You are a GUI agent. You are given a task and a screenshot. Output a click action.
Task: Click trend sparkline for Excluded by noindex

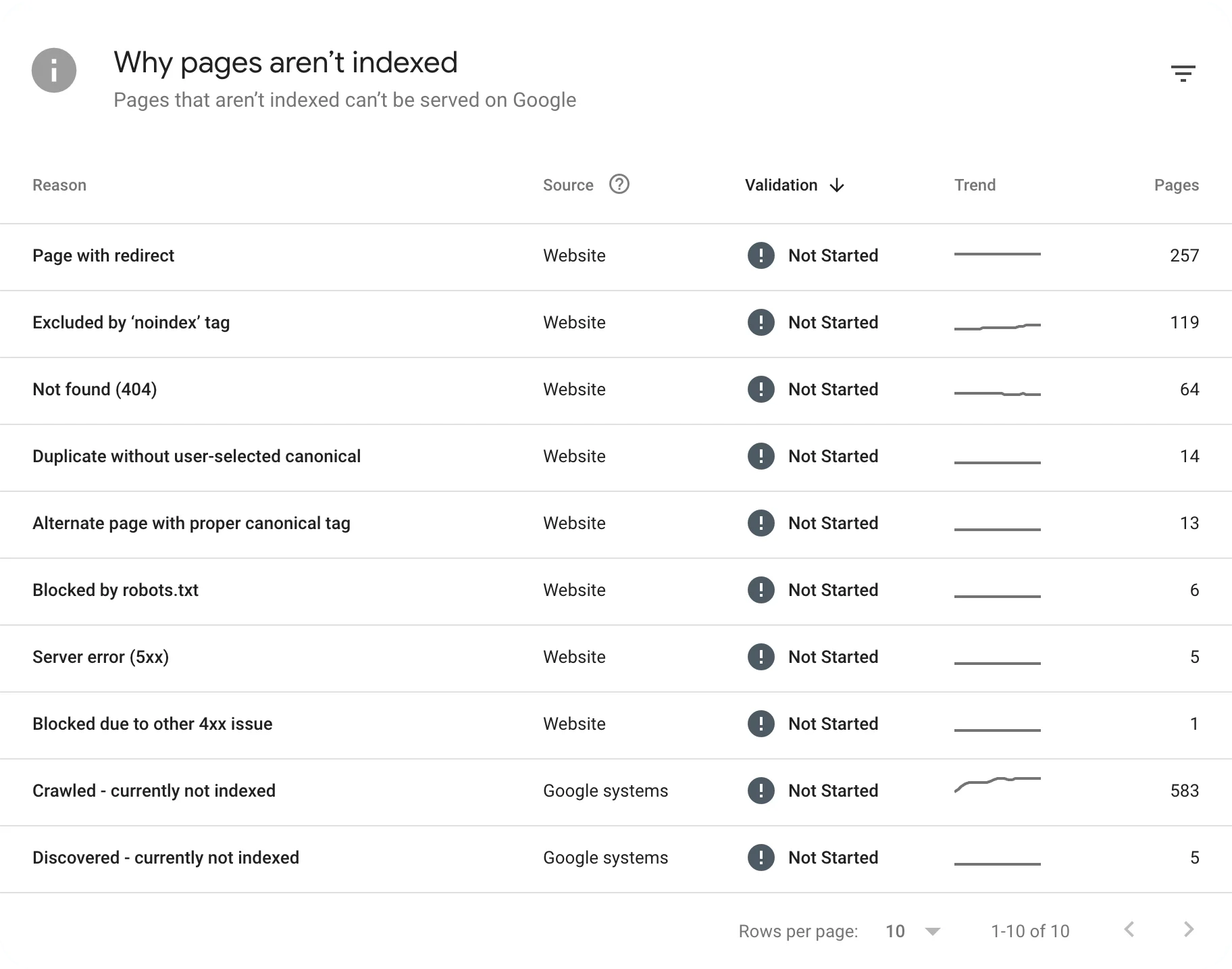[998, 326]
